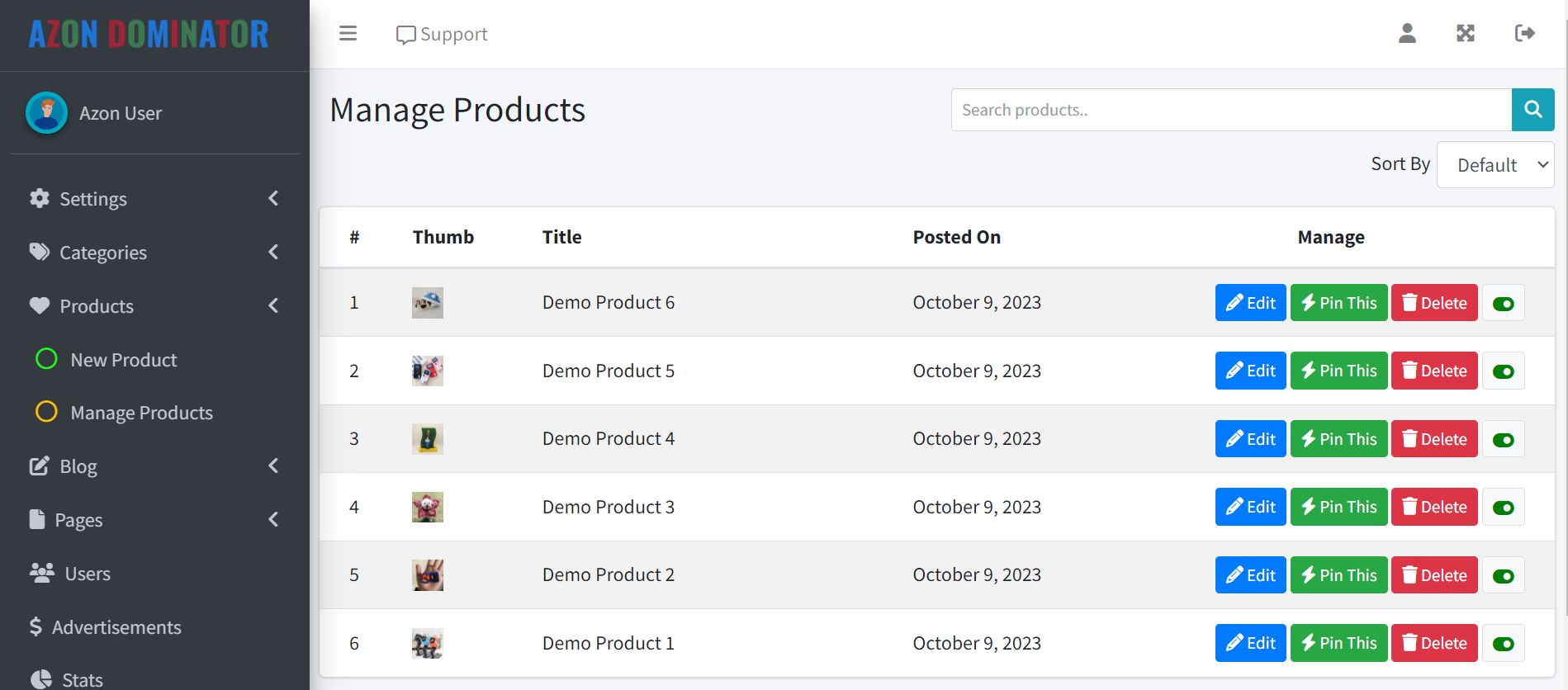Open Advertisements menu item
Image resolution: width=1568 pixels, height=690 pixels.
(x=116, y=627)
